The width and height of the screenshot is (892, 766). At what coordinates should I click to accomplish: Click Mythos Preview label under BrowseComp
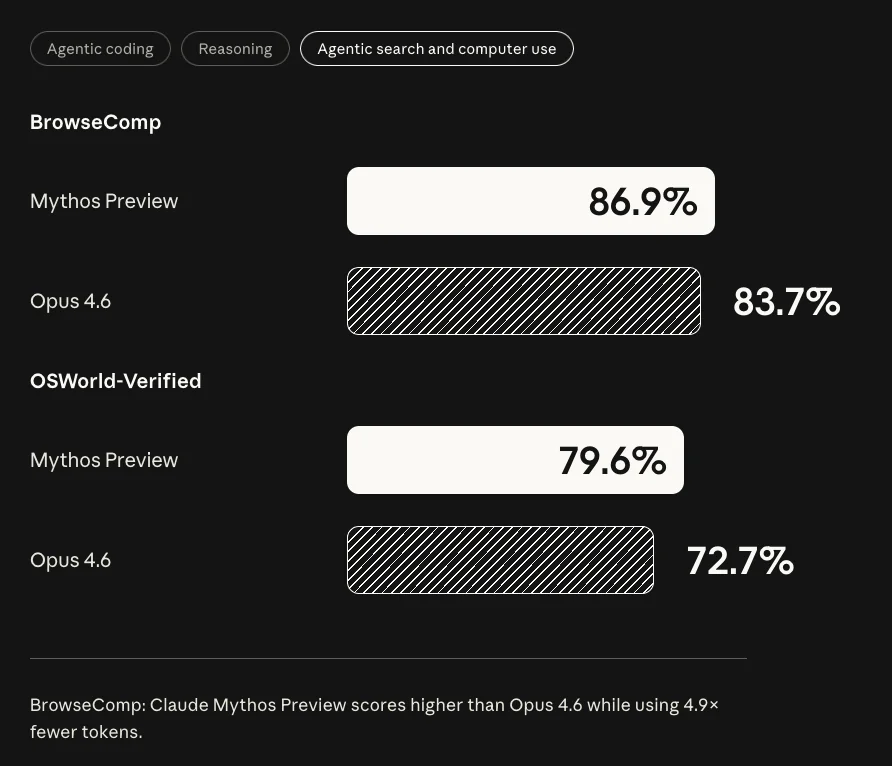pyautogui.click(x=104, y=201)
